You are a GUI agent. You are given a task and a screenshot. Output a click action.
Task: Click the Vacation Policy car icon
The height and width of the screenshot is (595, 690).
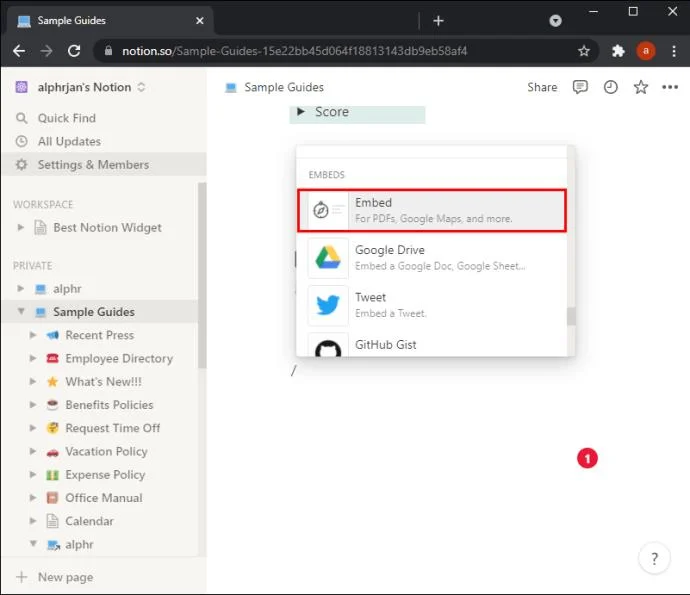52,452
